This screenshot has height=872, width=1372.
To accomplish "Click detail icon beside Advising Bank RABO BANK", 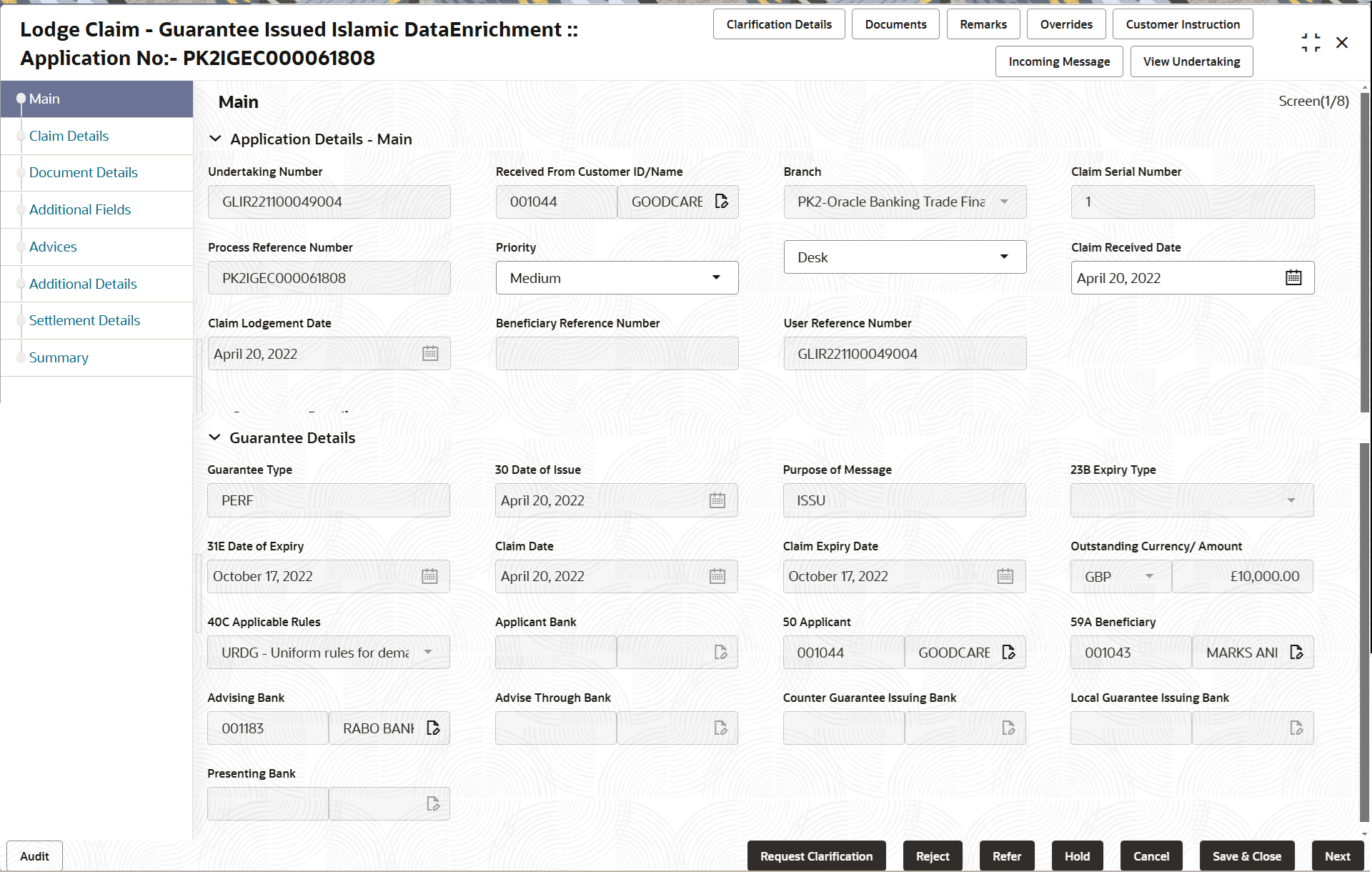I will [x=433, y=728].
